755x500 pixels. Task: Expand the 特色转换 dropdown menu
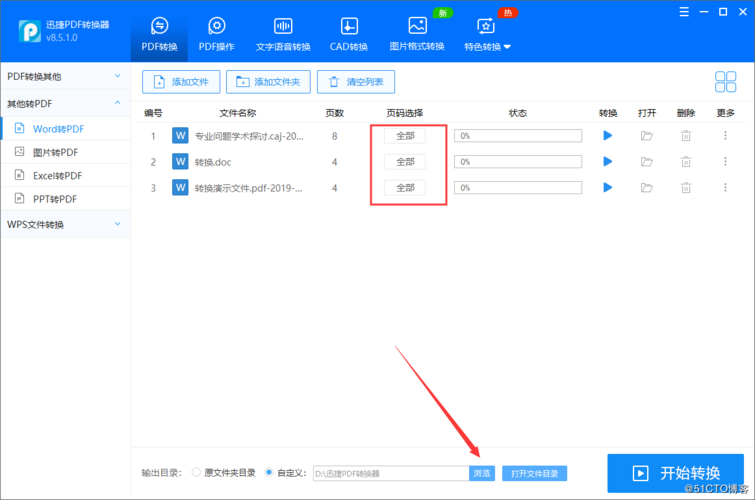[x=487, y=34]
